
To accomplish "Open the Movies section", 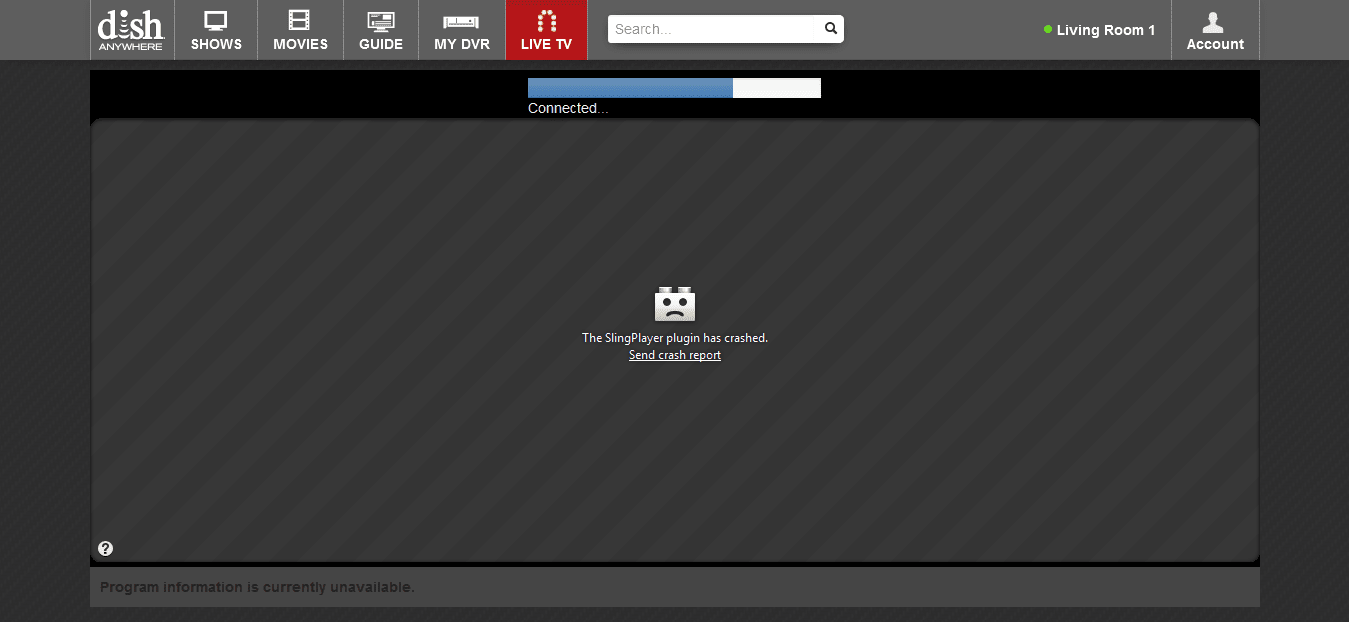I will point(300,30).
